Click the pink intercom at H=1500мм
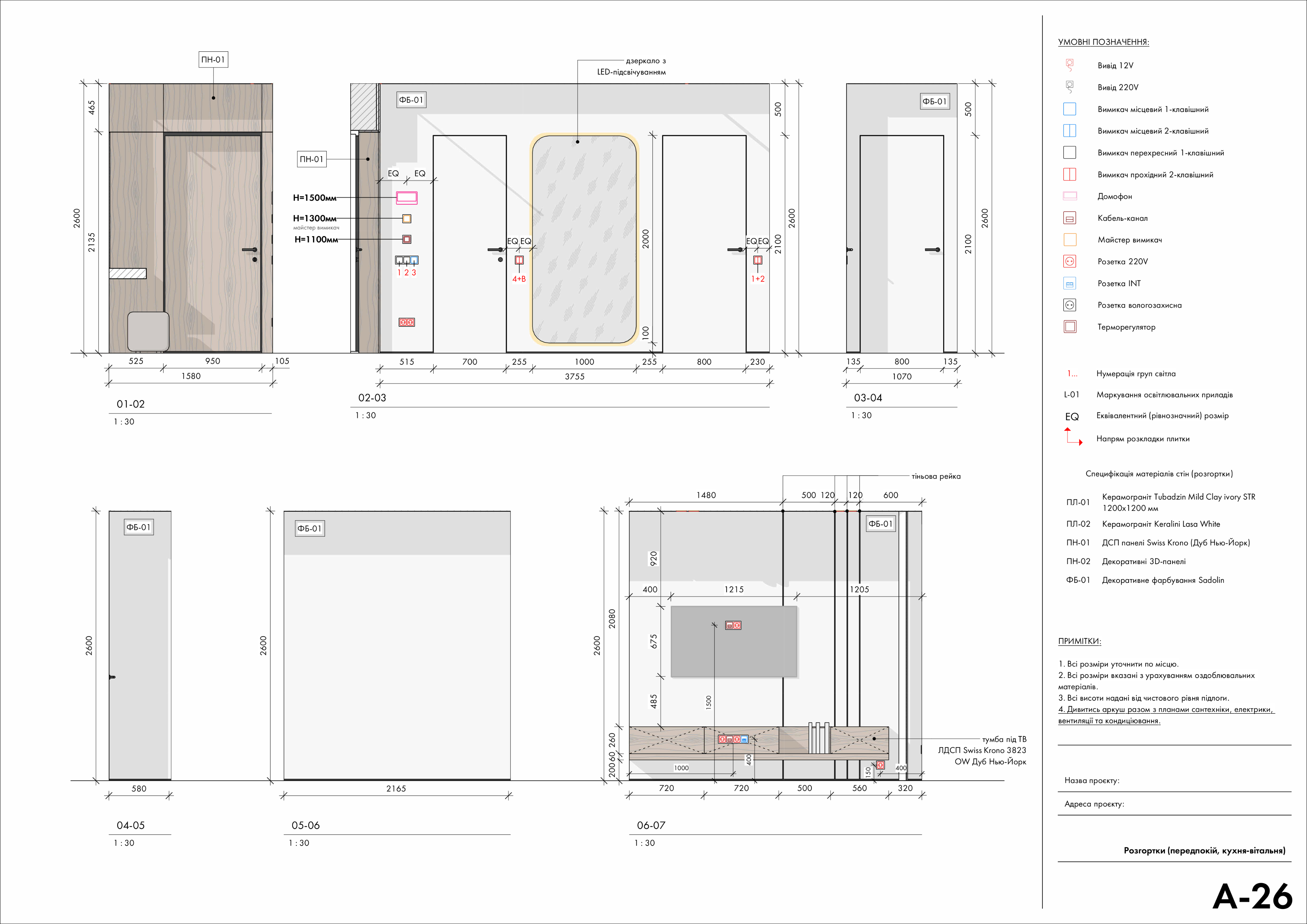Viewport: 1307px width, 924px height. pos(407,197)
